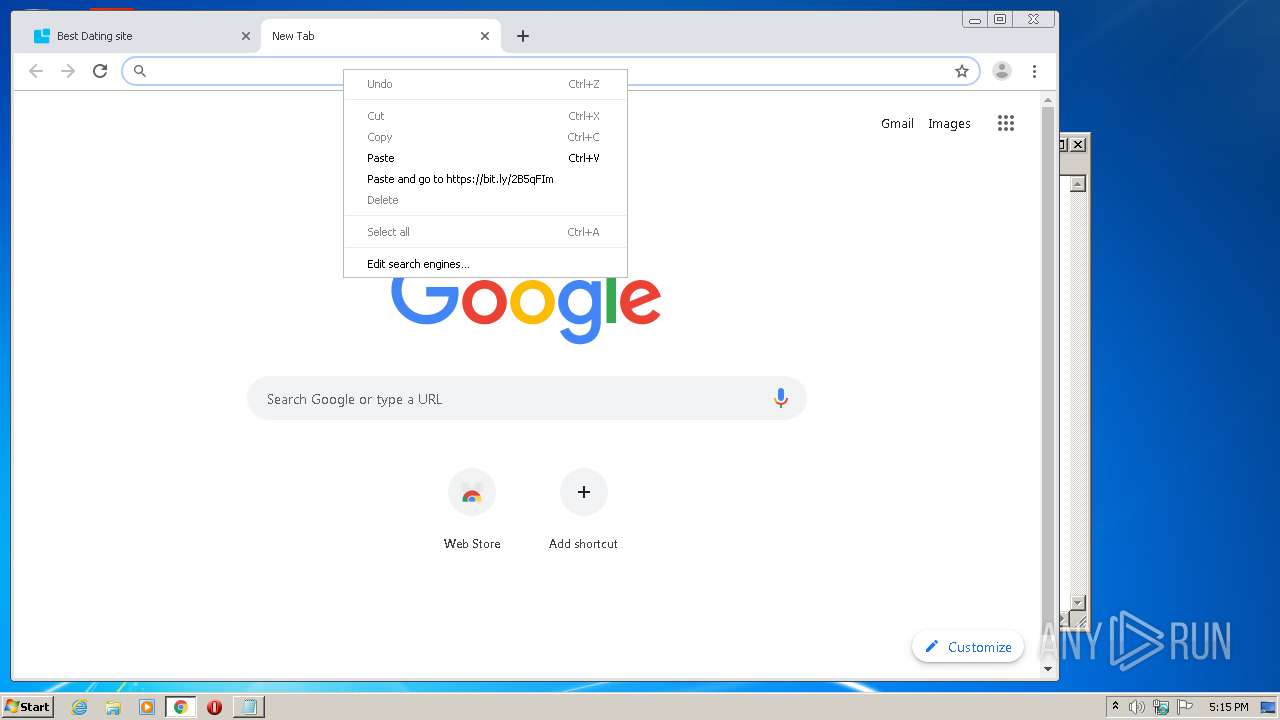
Task: Start voice search with the microphone icon
Action: click(781, 398)
